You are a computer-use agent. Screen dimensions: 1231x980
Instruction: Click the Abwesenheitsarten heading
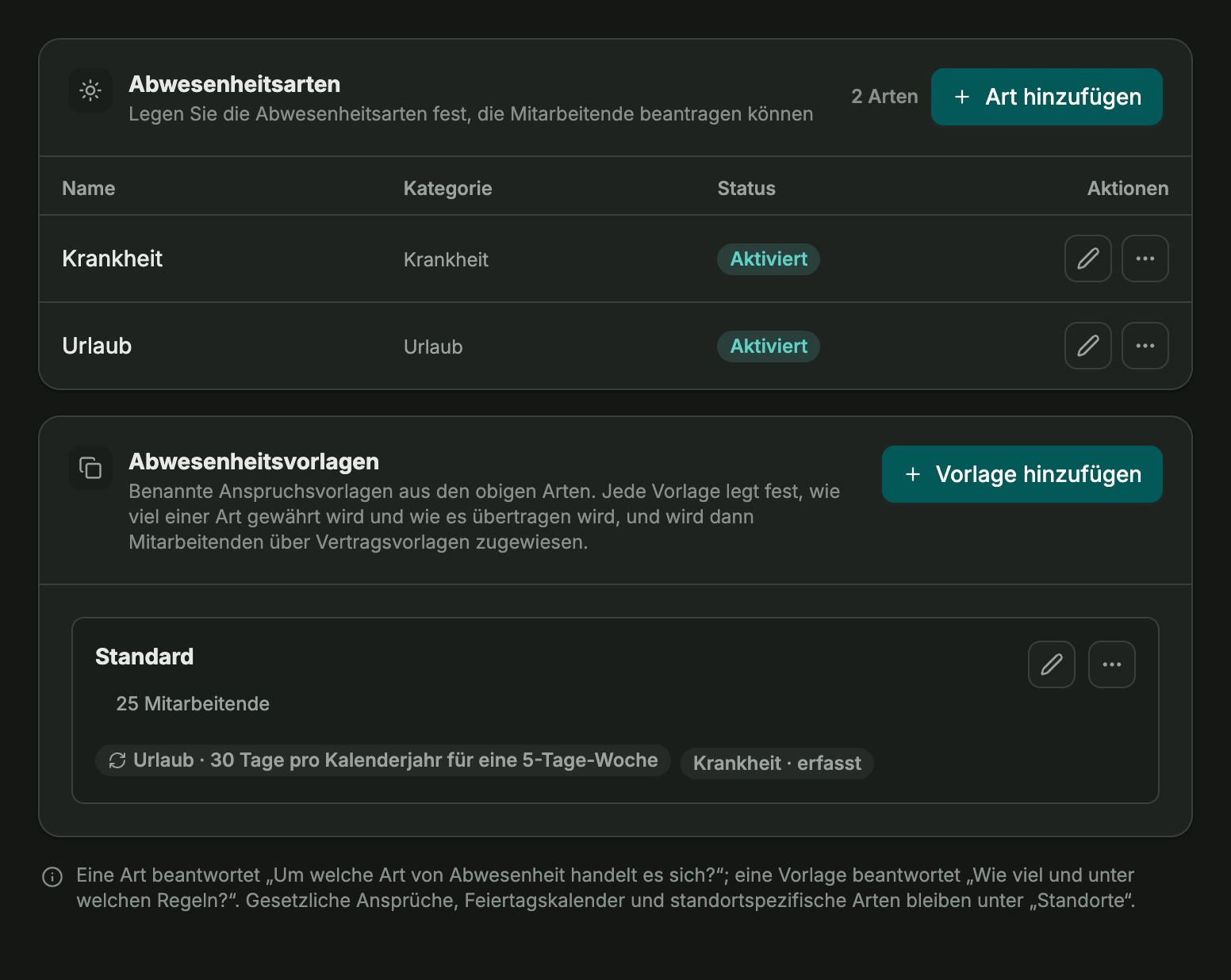(x=235, y=84)
